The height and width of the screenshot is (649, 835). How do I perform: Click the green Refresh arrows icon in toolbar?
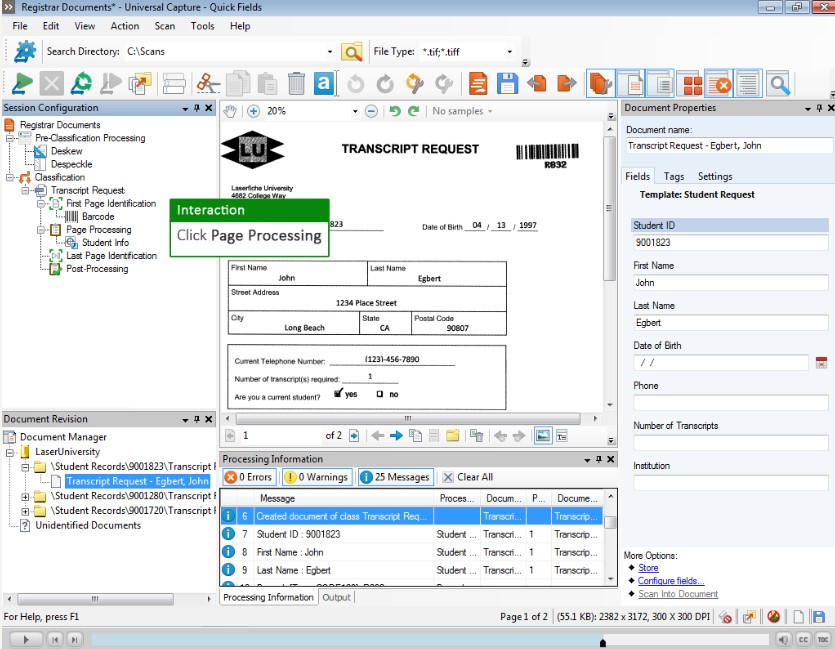coord(81,84)
